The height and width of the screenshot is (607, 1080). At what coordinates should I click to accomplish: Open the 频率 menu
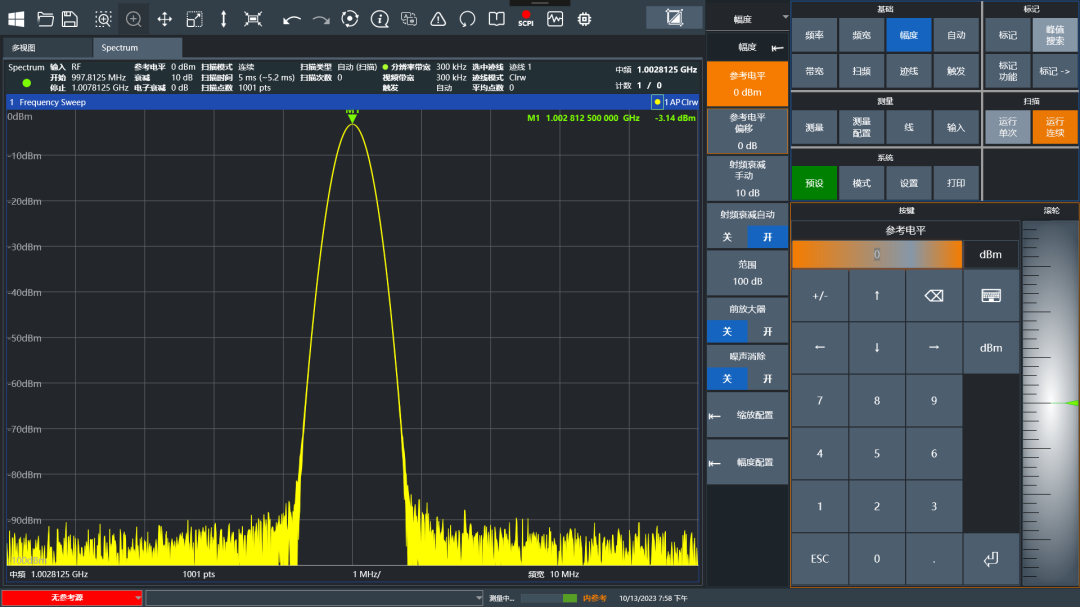pyautogui.click(x=814, y=35)
